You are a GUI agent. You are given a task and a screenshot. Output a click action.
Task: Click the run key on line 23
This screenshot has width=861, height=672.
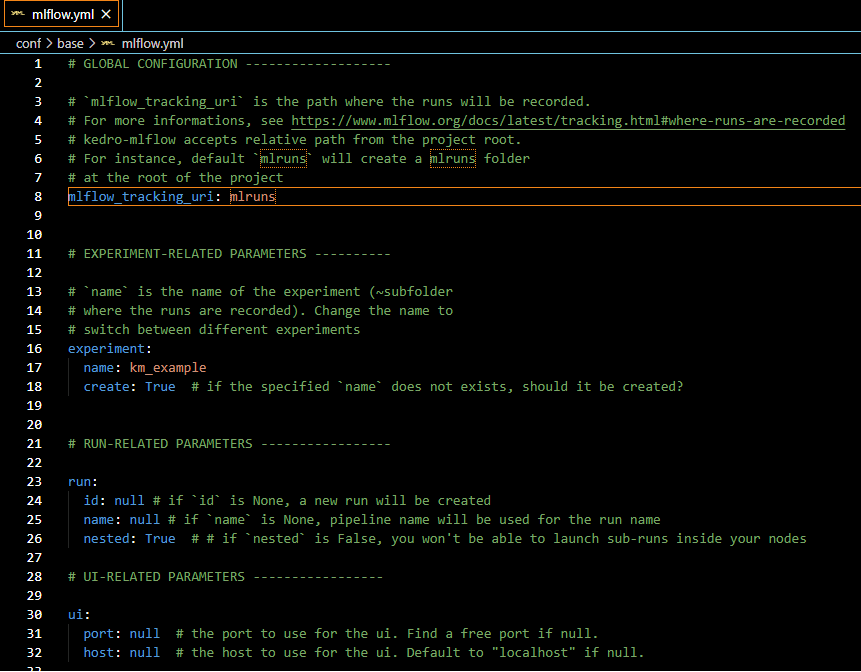79,481
